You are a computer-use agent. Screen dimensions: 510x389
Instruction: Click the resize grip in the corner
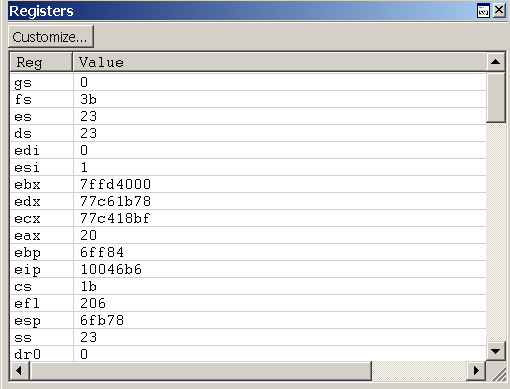click(498, 373)
